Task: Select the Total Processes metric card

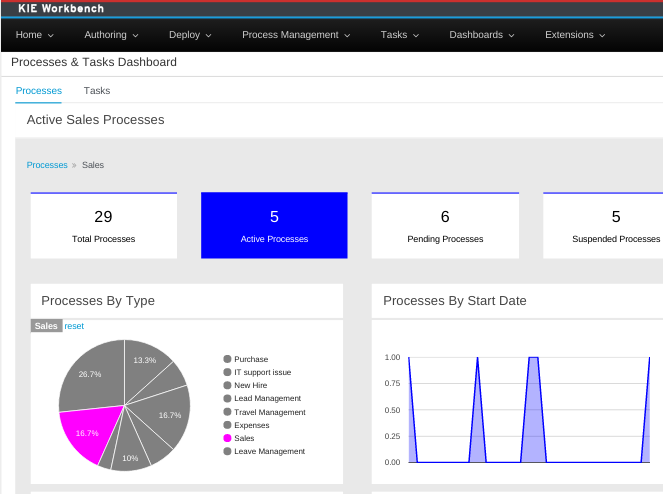Action: point(103,226)
